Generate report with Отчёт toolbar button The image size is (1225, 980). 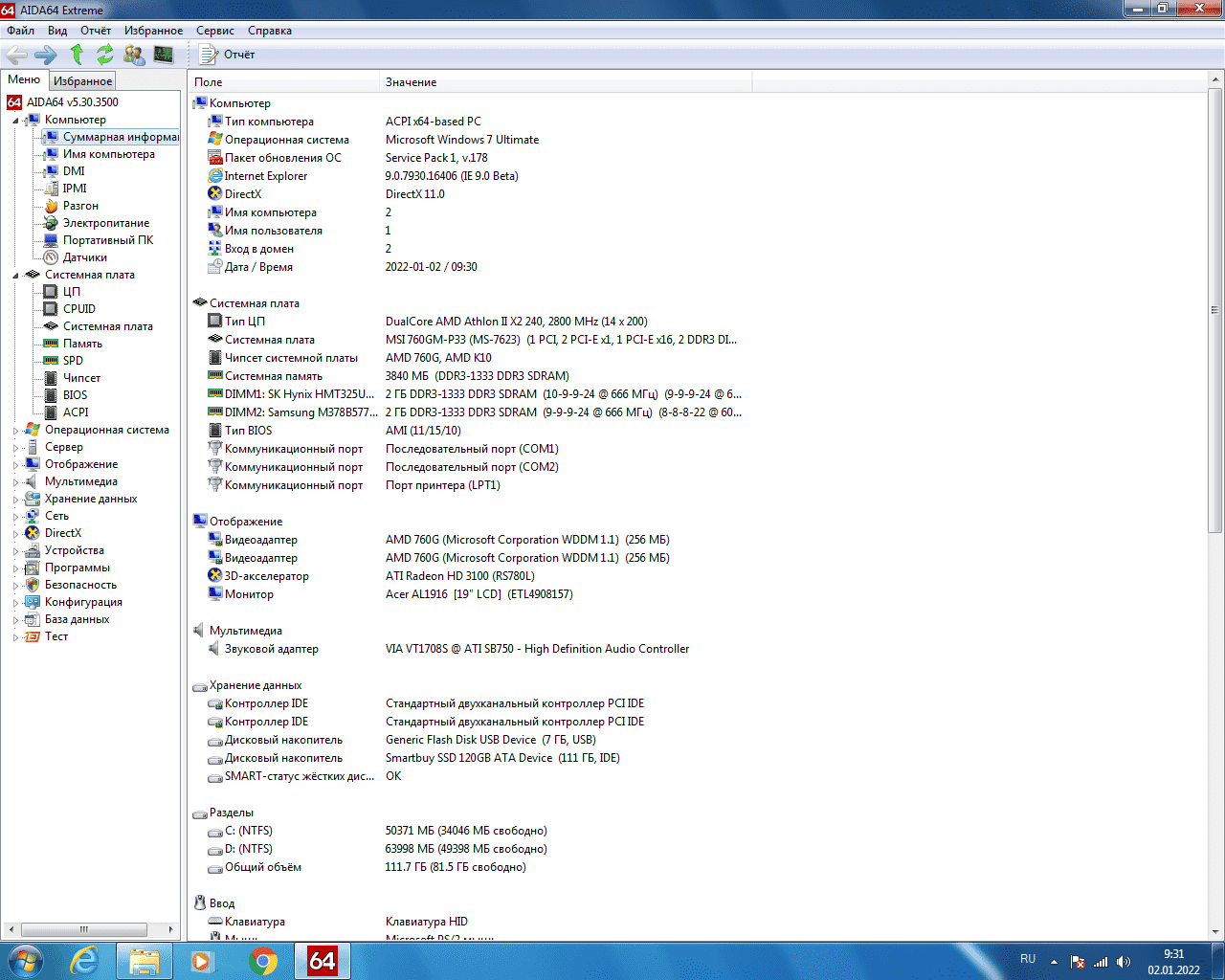click(228, 55)
